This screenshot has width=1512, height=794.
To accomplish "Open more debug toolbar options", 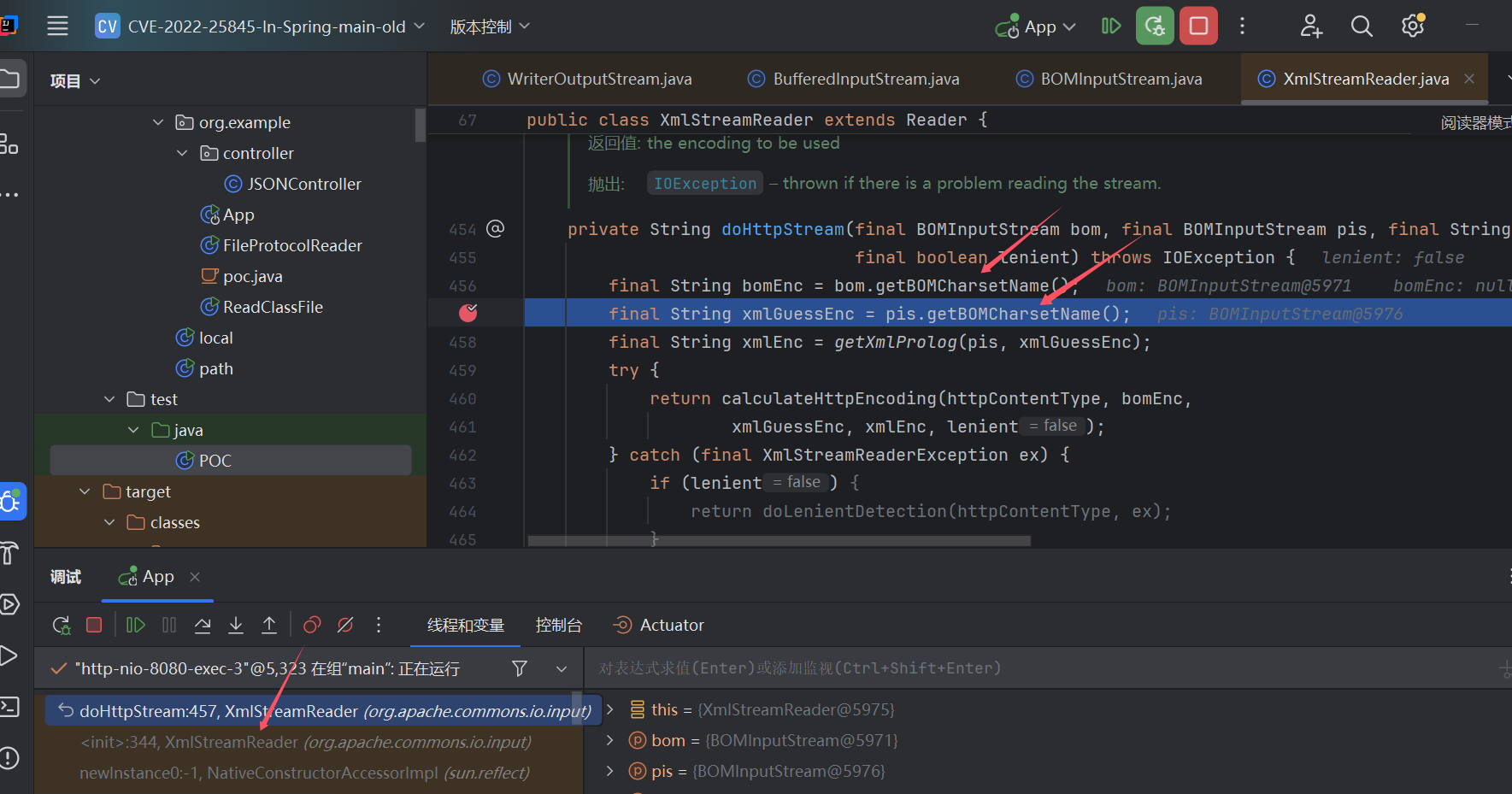I will (379, 626).
